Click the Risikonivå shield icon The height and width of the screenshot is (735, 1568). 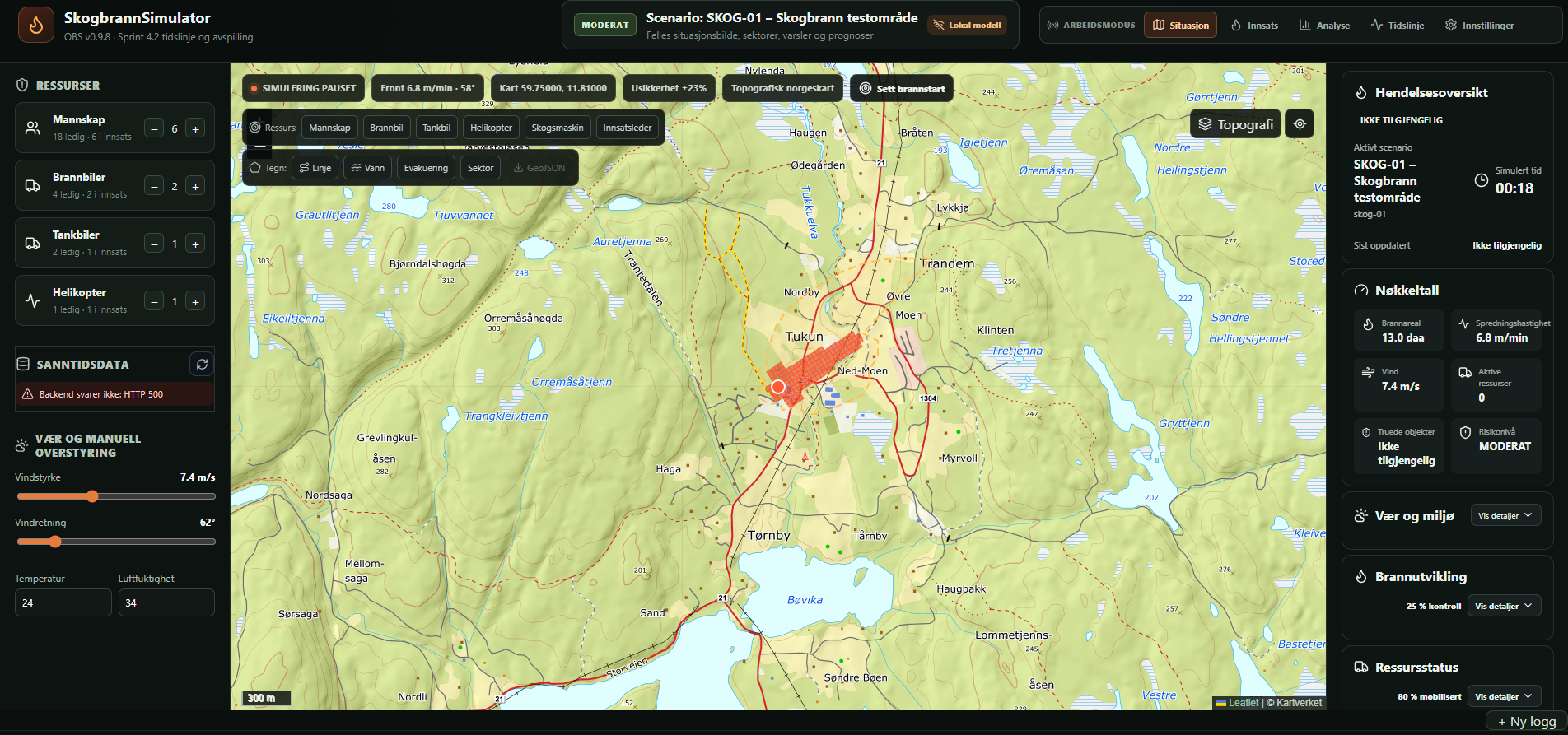[x=1465, y=432]
